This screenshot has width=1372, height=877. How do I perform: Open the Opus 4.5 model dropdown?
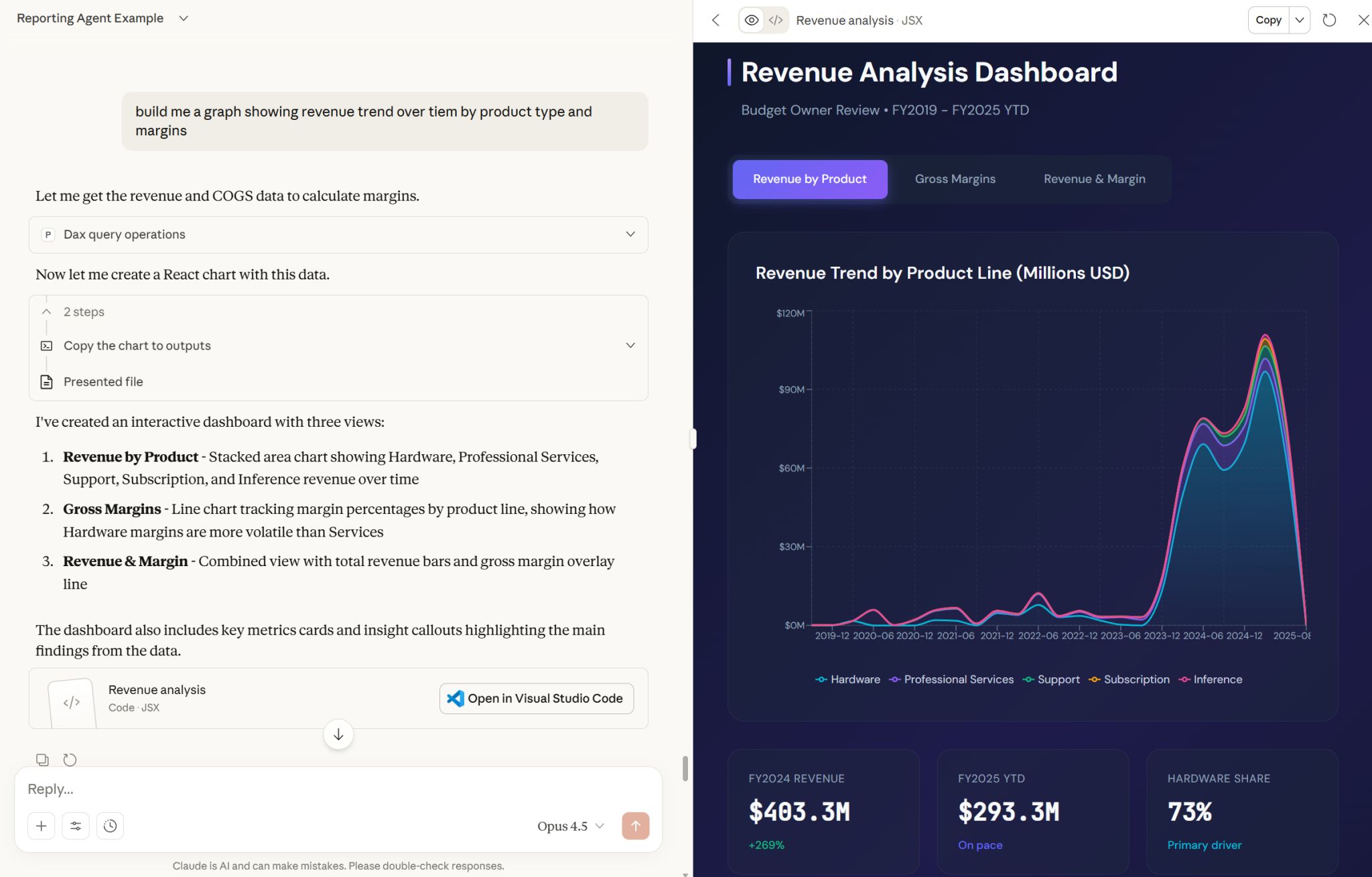pyautogui.click(x=570, y=826)
